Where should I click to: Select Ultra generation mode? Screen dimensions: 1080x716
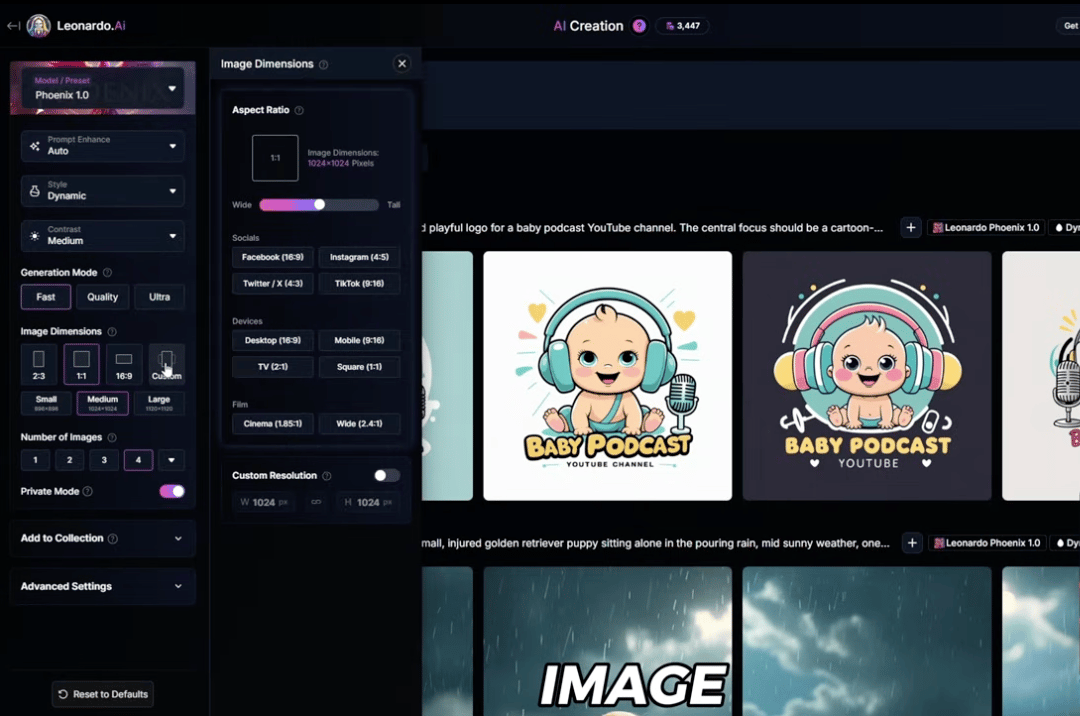[159, 297]
